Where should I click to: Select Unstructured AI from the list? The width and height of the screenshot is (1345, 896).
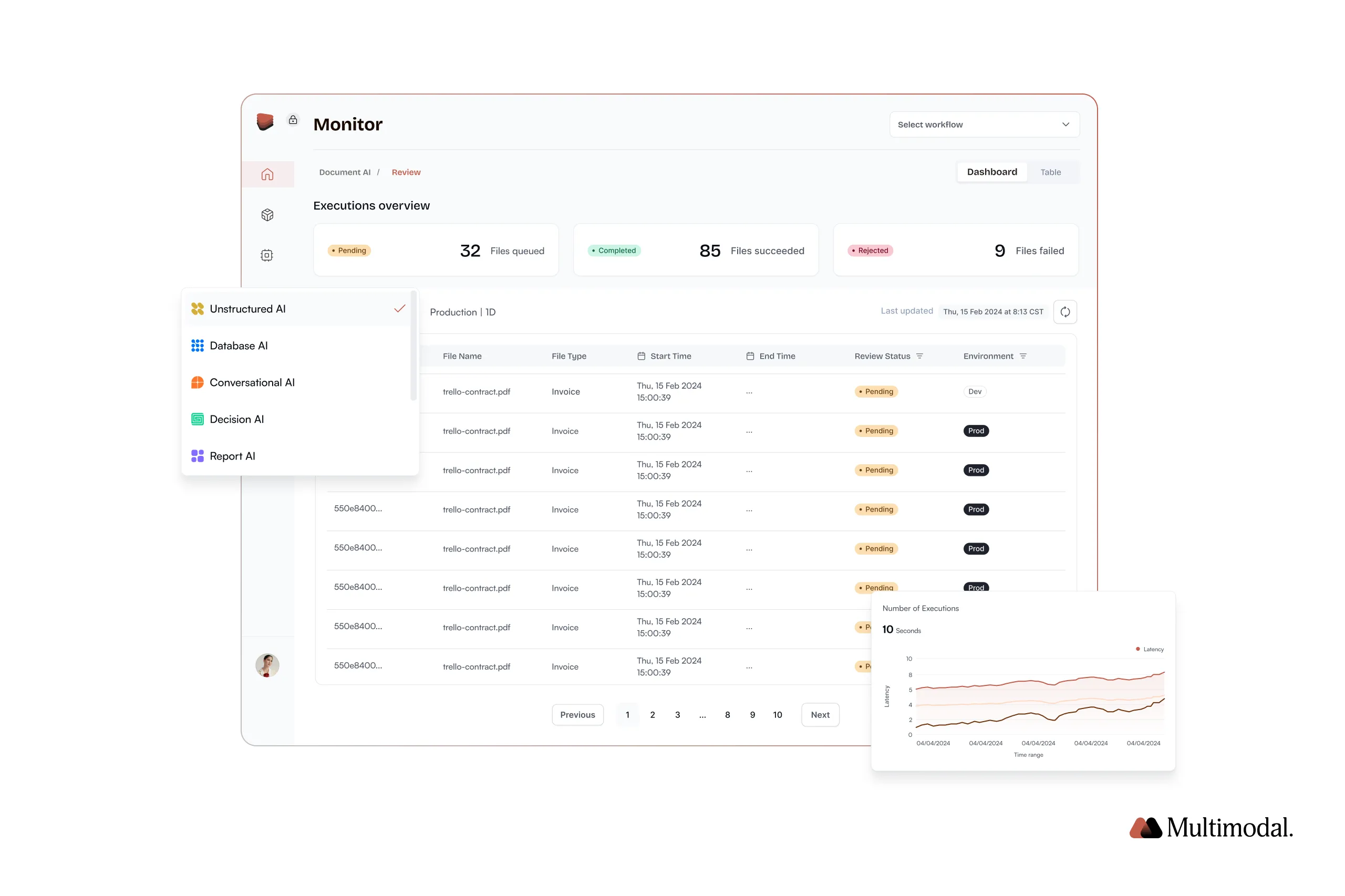click(x=247, y=309)
